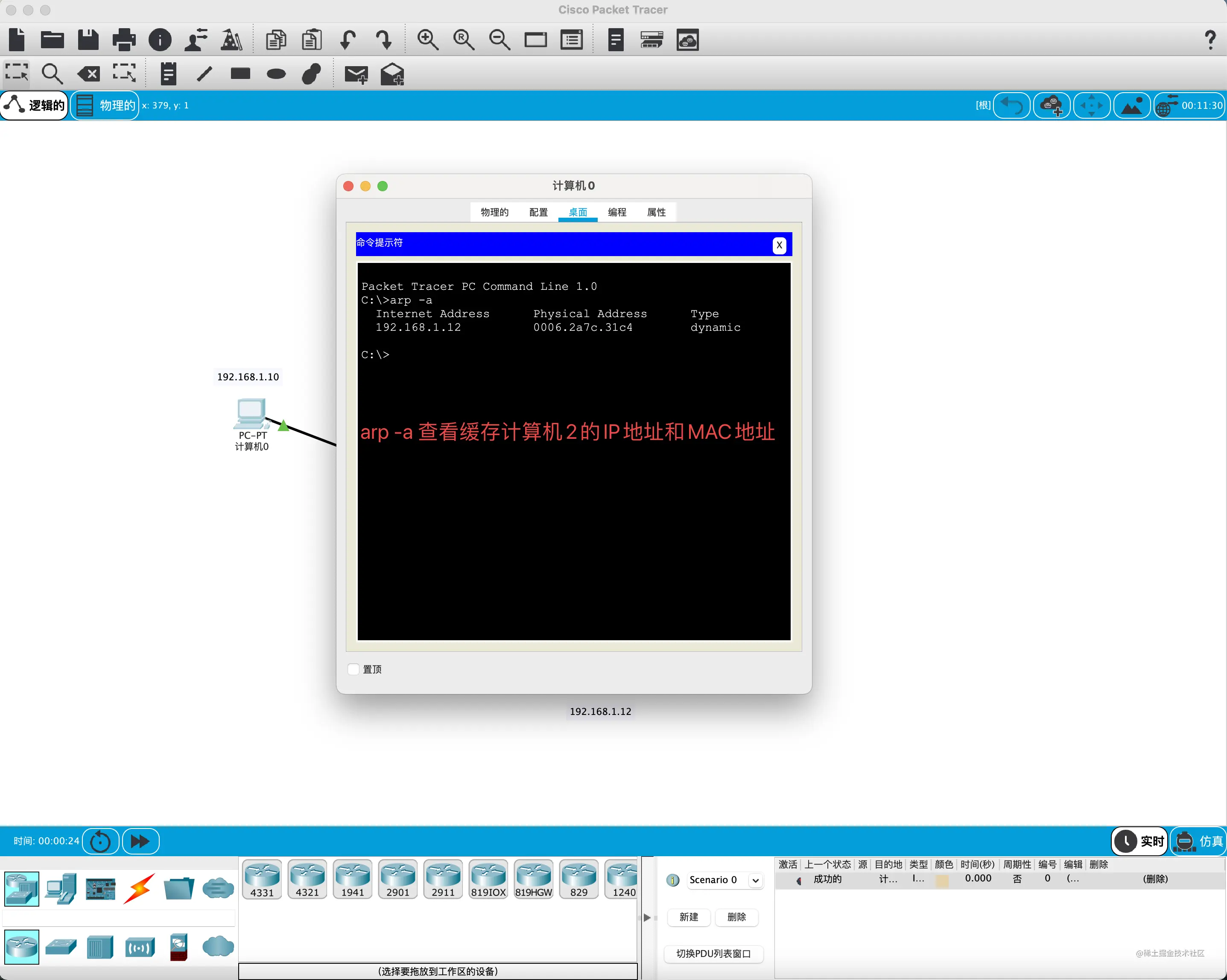Switch to Realtime mode
The image size is (1227, 980).
point(1139,841)
